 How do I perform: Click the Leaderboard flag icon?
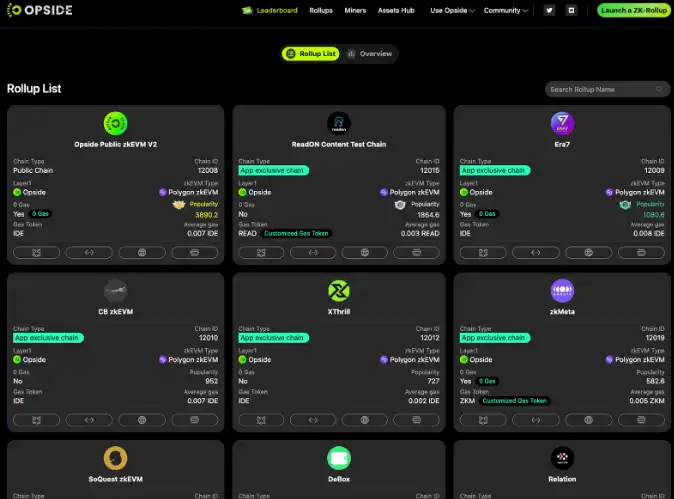coord(247,10)
